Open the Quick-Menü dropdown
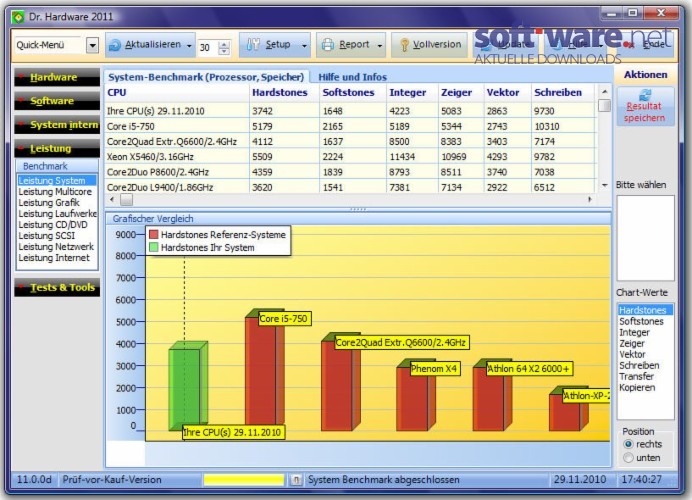 (x=92, y=45)
